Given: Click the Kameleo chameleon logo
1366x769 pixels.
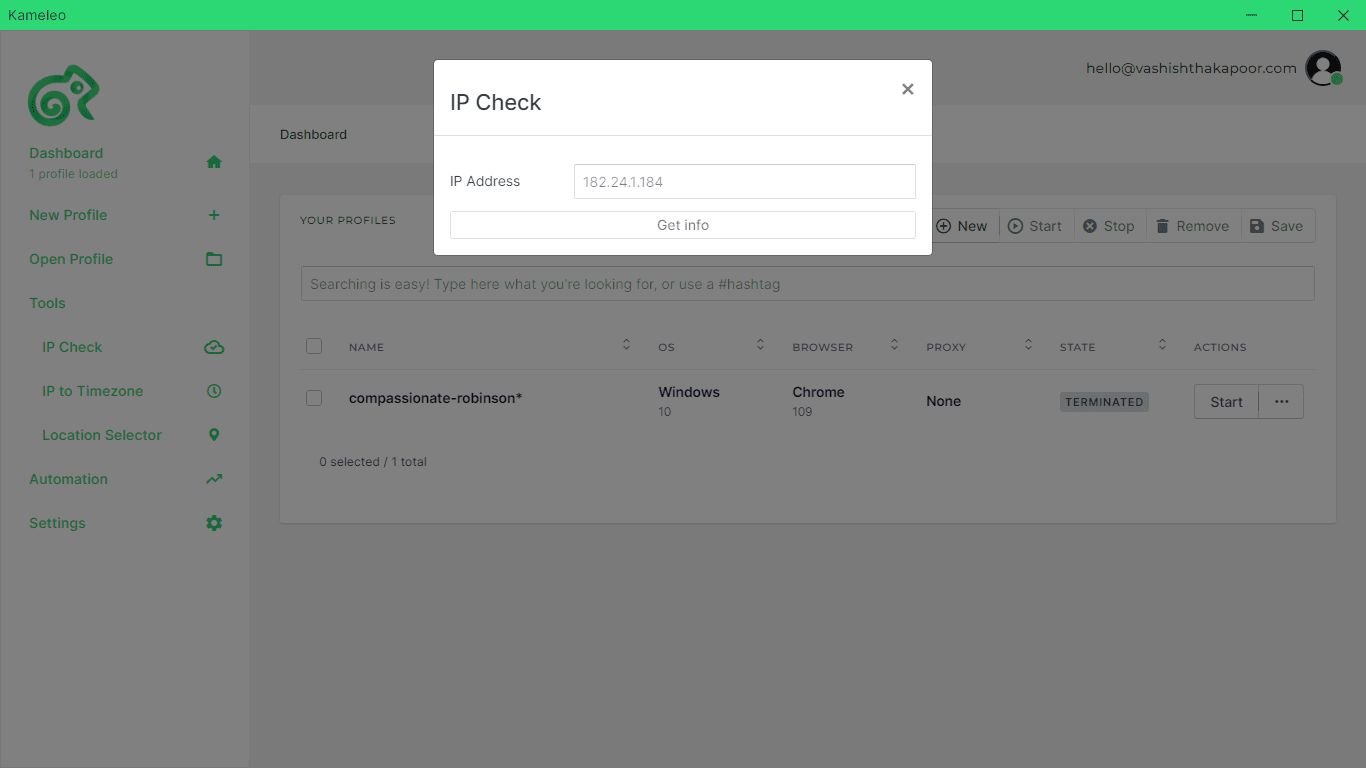Looking at the screenshot, I should pyautogui.click(x=63, y=96).
